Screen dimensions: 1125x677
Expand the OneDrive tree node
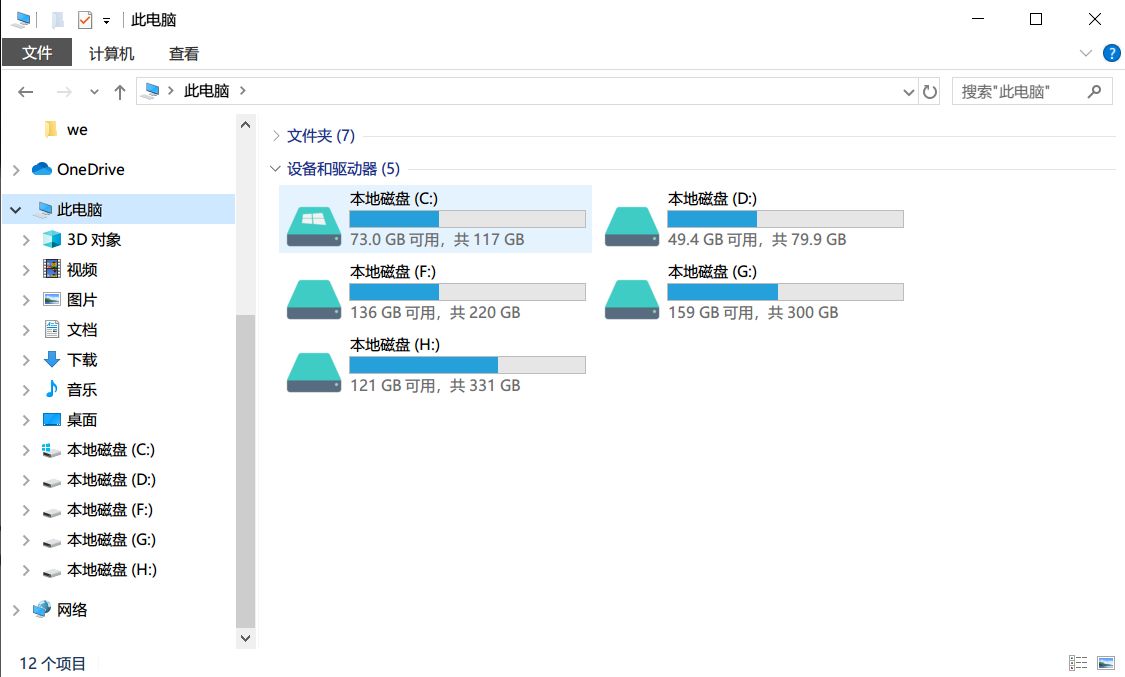click(x=16, y=170)
